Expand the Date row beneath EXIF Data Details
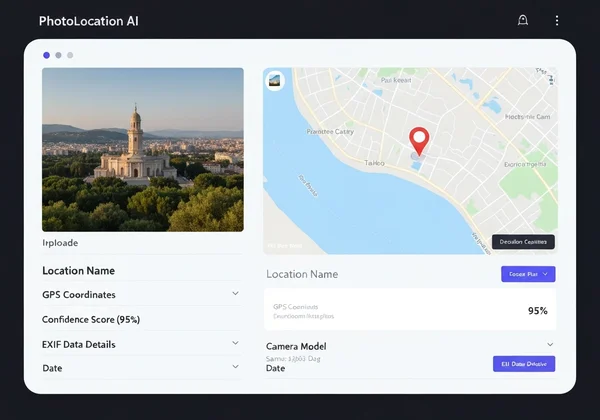600x420 pixels. click(x=235, y=368)
